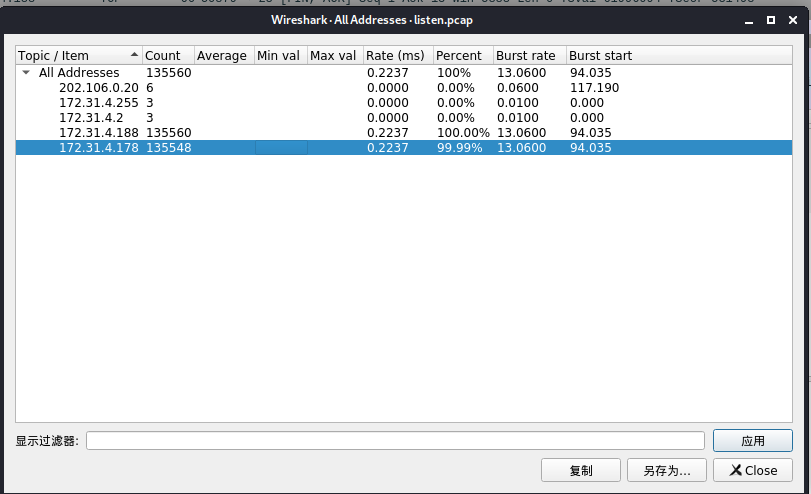Screen dimensions: 811x494
Task: Sort by Burst rate column header
Action: [530, 55]
